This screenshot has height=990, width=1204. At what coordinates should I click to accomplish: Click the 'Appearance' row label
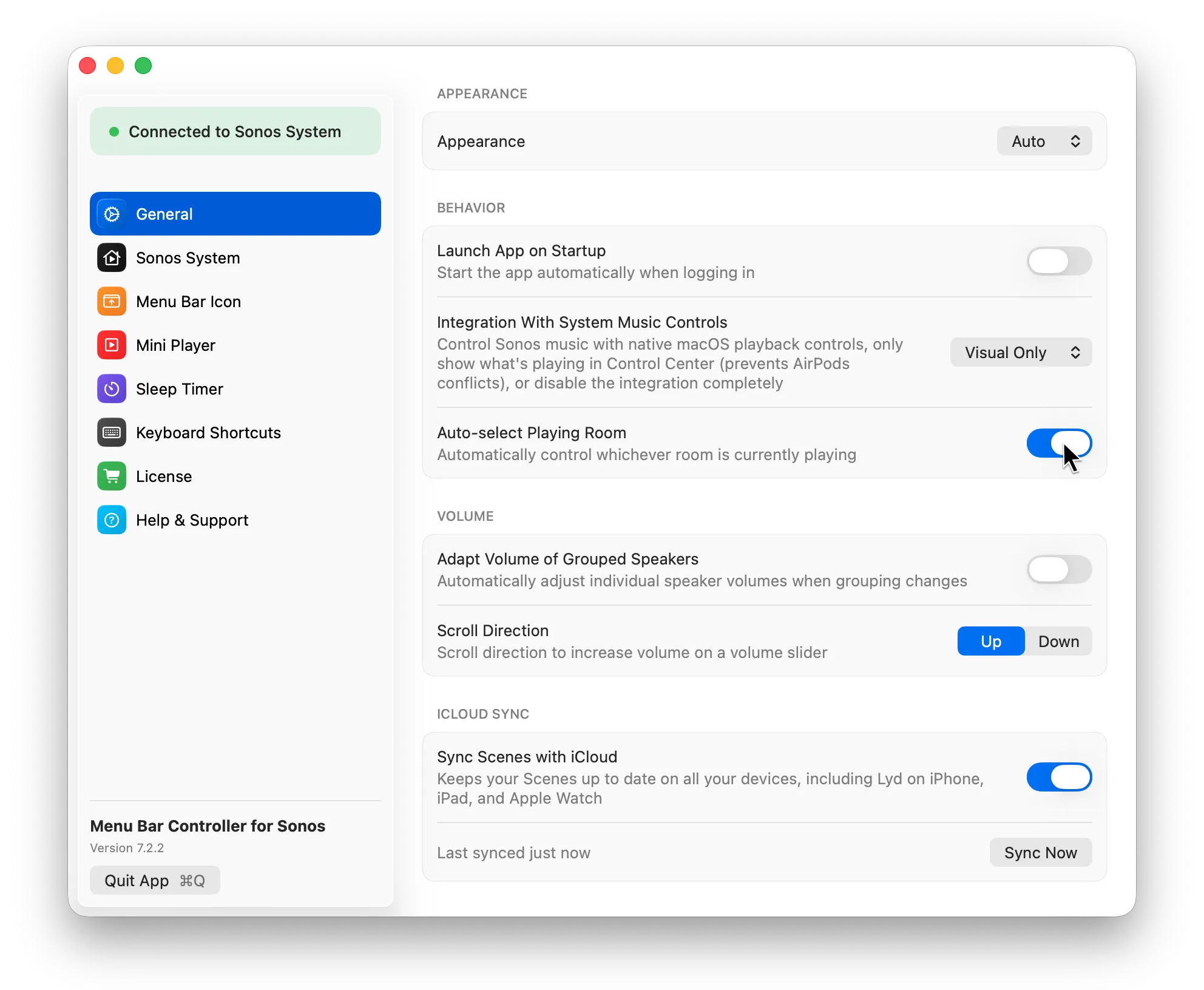(481, 141)
